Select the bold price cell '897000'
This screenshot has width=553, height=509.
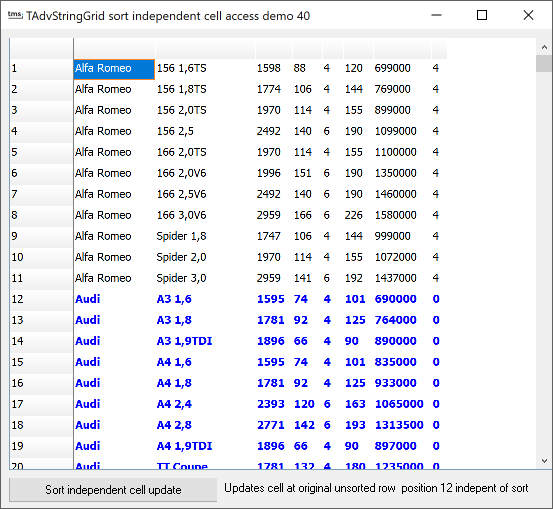[x=402, y=447]
